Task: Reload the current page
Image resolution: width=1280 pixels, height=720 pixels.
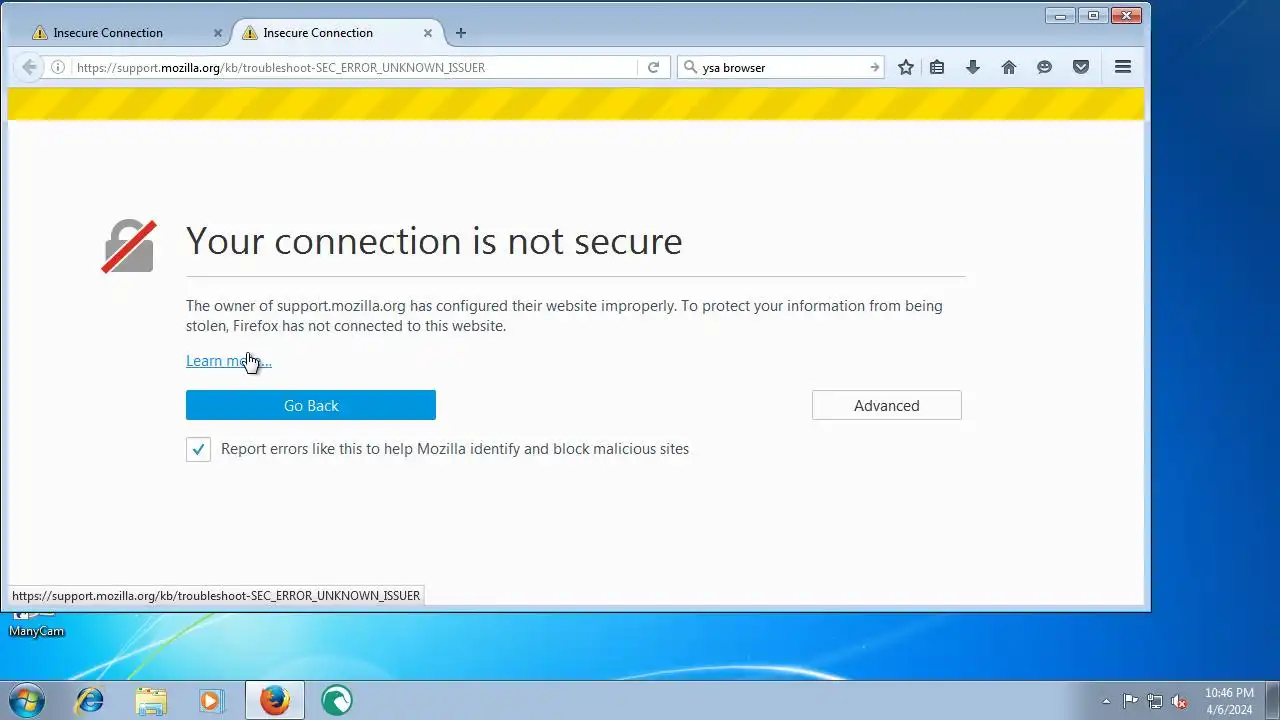Action: [x=653, y=67]
